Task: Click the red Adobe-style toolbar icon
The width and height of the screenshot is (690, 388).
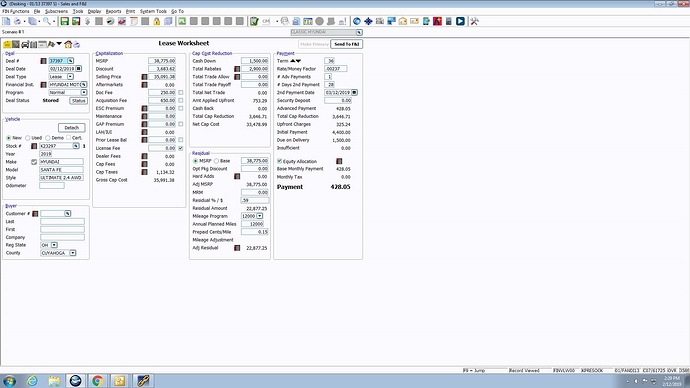Action: tap(437, 21)
